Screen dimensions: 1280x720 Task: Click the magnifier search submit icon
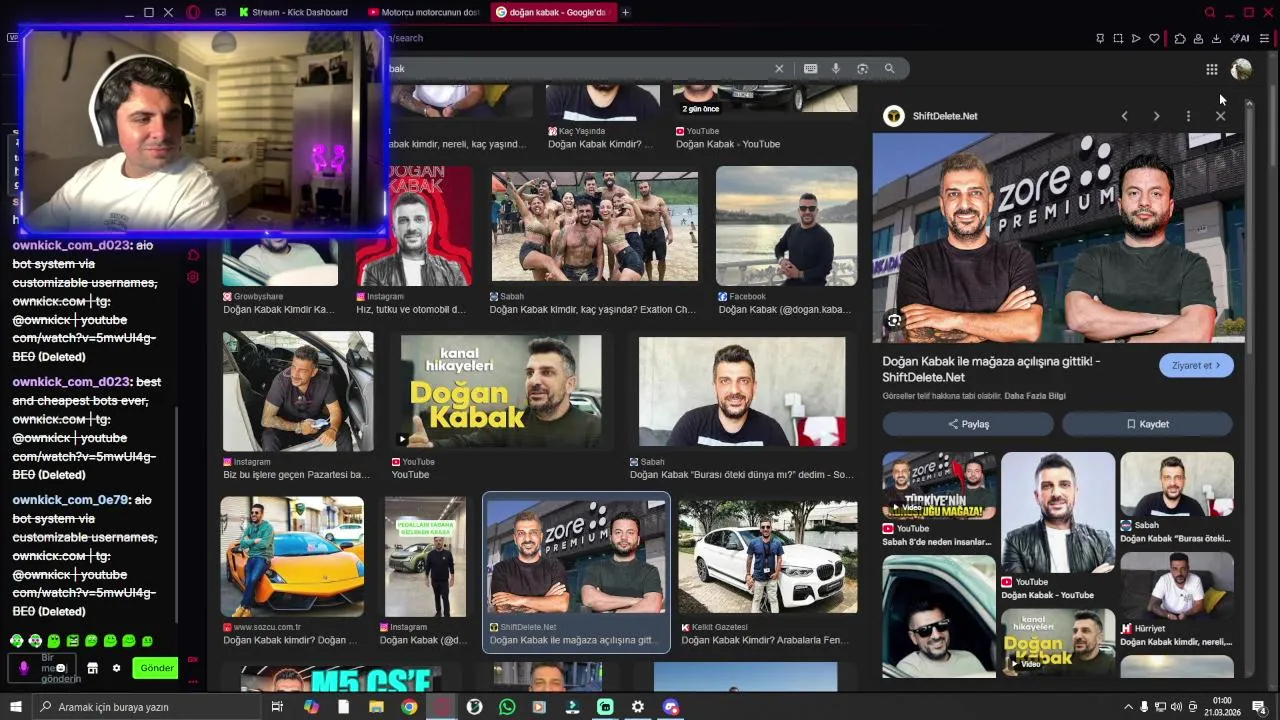pos(889,69)
